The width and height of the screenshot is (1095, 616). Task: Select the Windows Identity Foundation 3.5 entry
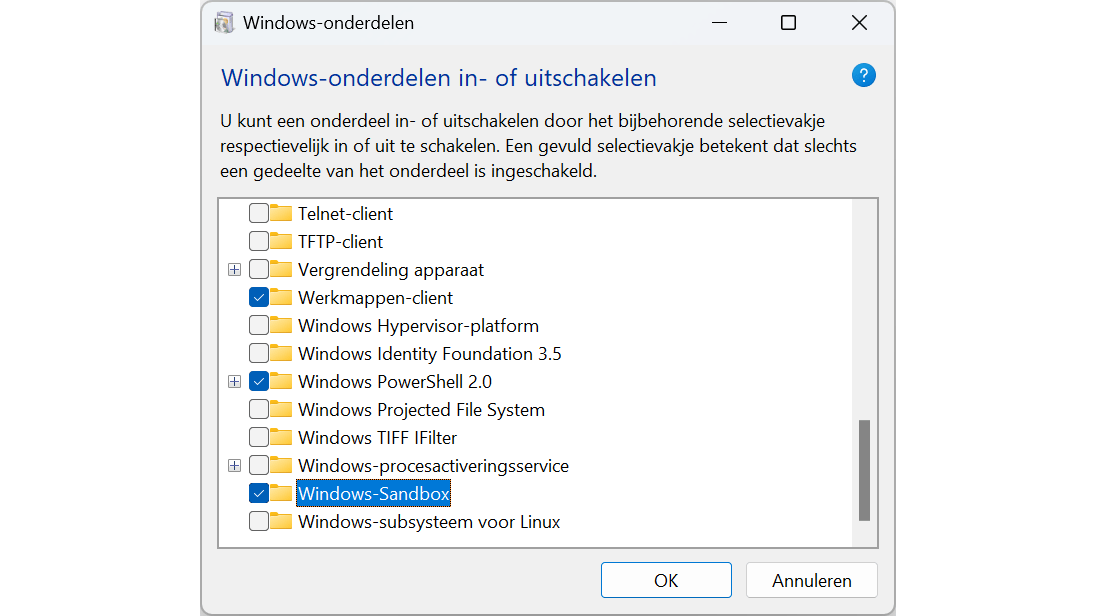tap(430, 353)
